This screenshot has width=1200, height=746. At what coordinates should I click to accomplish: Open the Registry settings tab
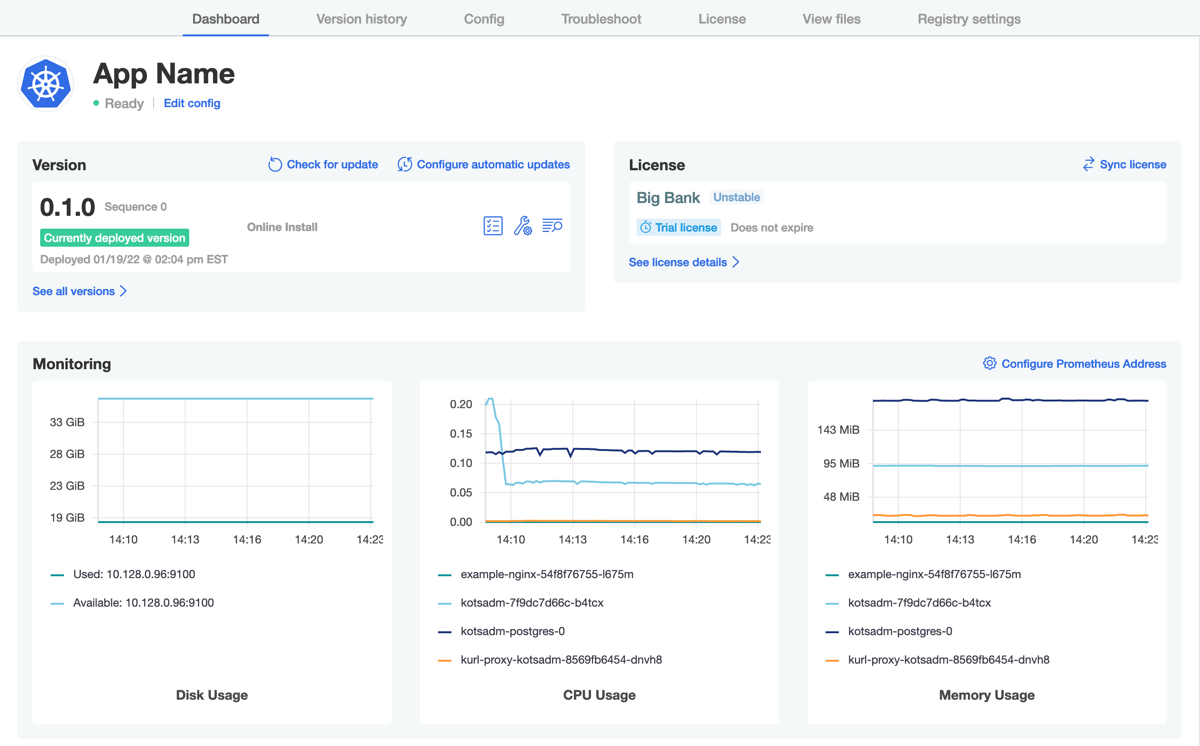[x=968, y=18]
